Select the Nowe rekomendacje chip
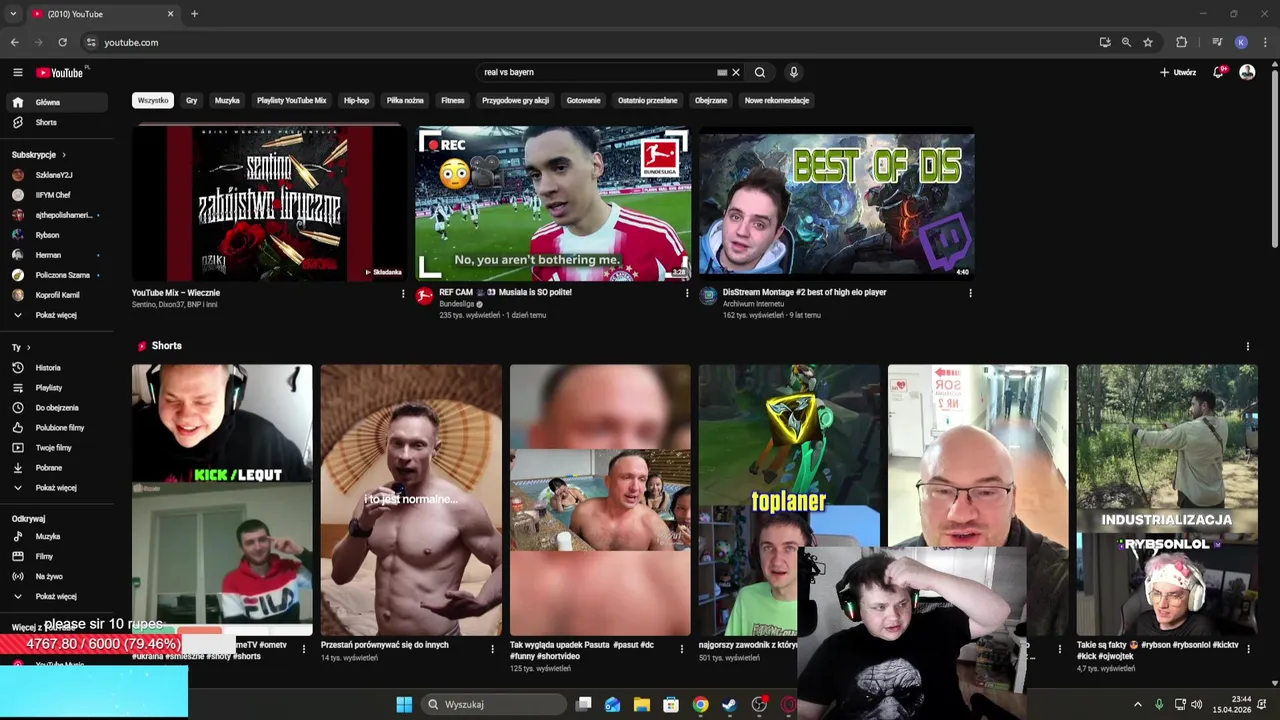This screenshot has width=1280, height=720. click(x=777, y=100)
